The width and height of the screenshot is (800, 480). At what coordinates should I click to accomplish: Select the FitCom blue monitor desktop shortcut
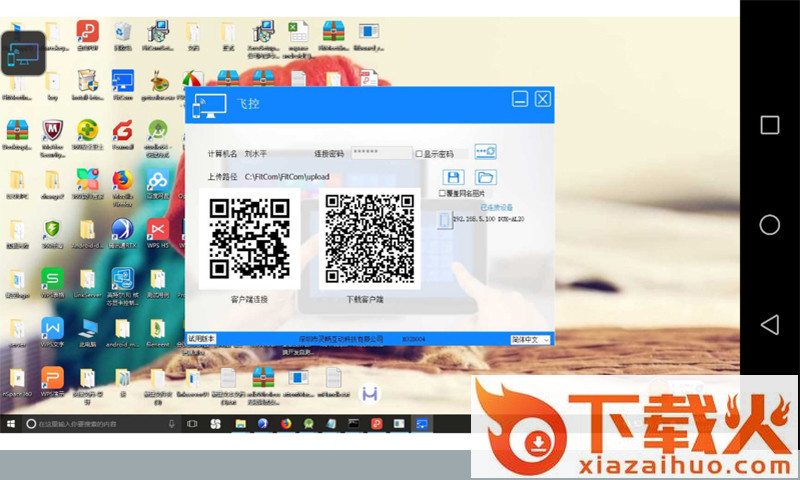[122, 85]
